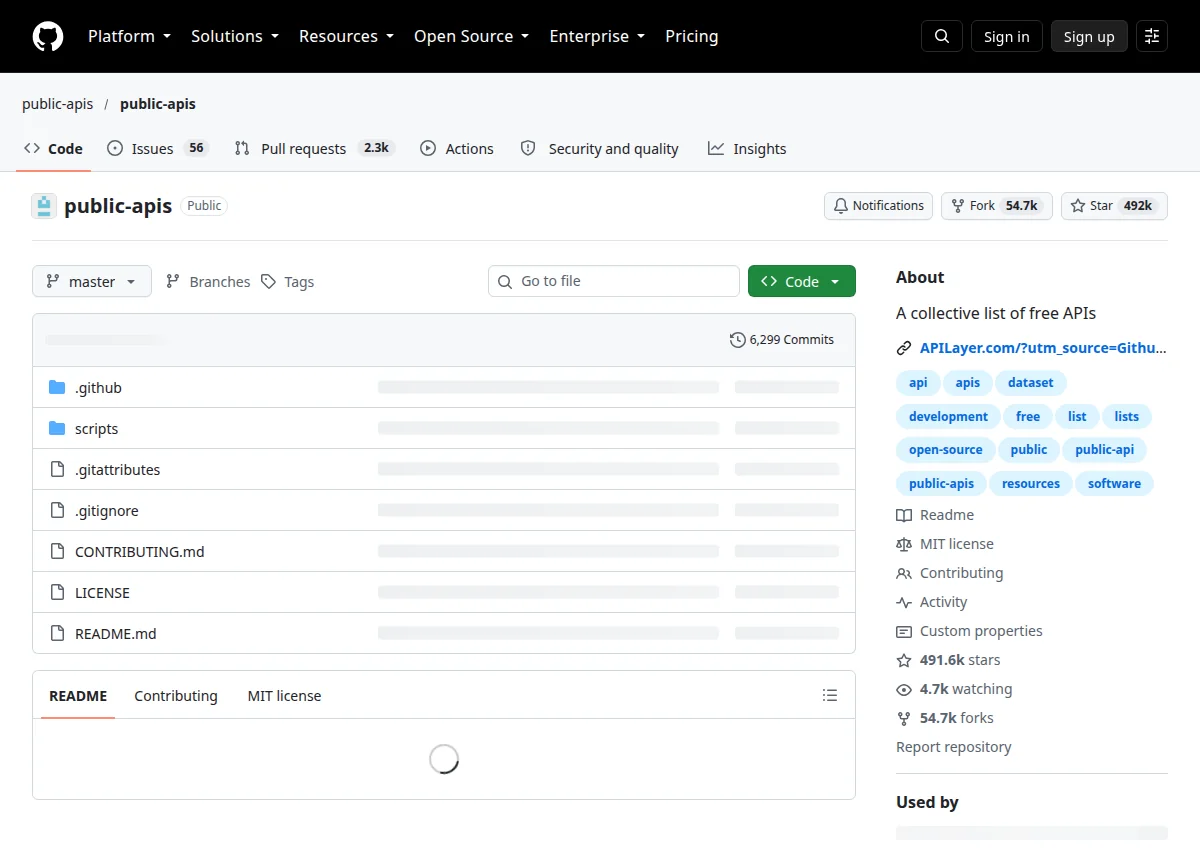Click the Notifications button
Image resolution: width=1200 pixels, height=850 pixels.
(x=879, y=206)
